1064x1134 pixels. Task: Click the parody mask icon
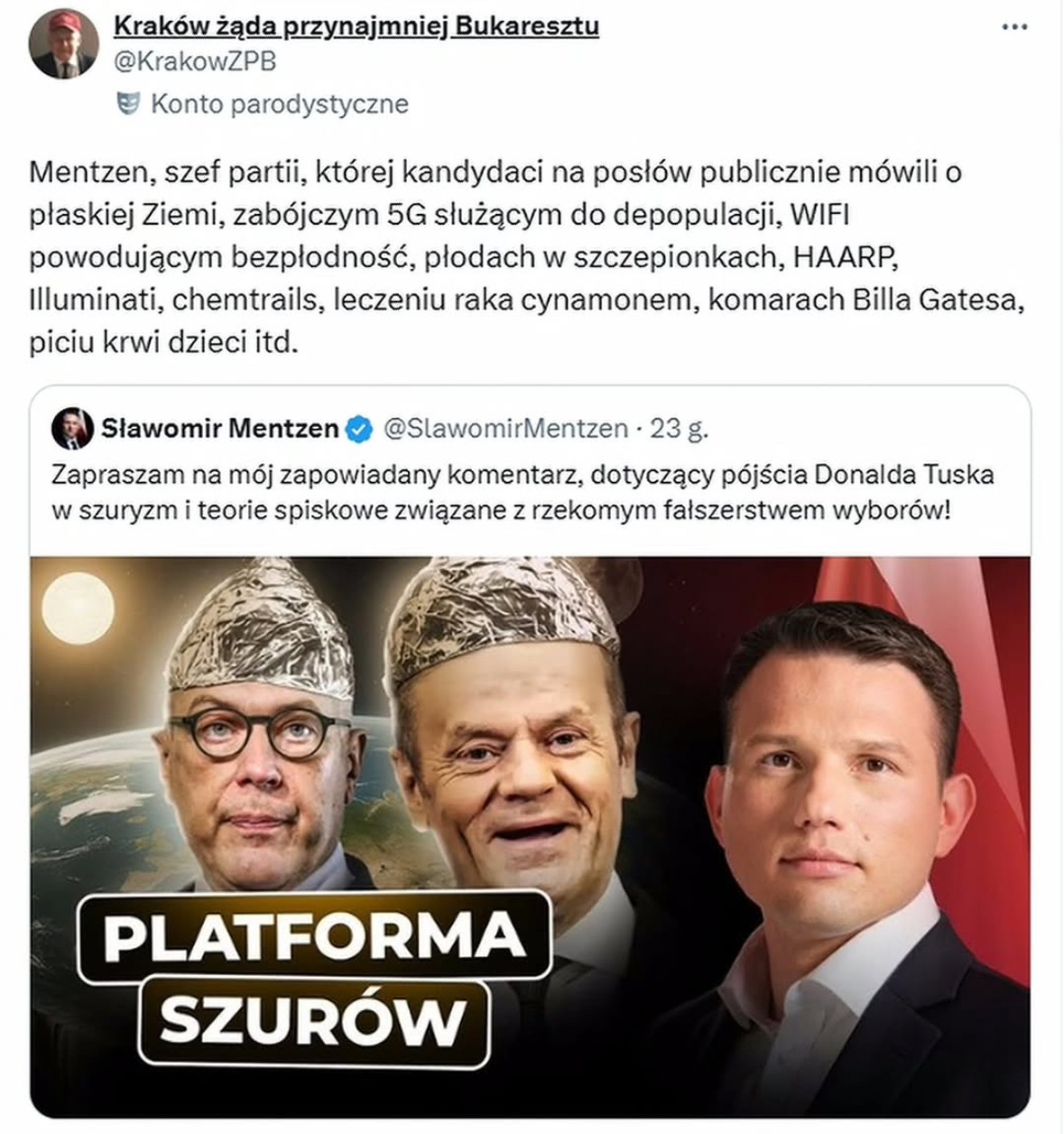coord(128,104)
